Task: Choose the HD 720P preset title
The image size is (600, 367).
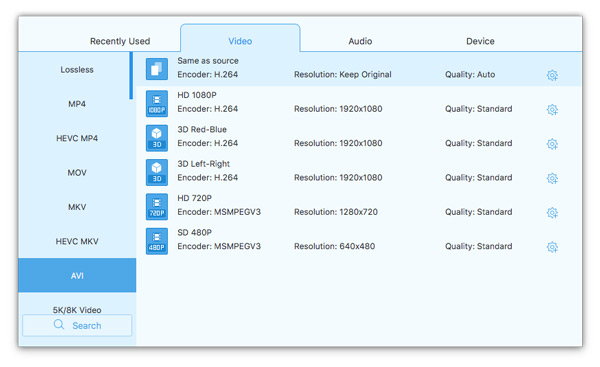Action: click(x=194, y=198)
